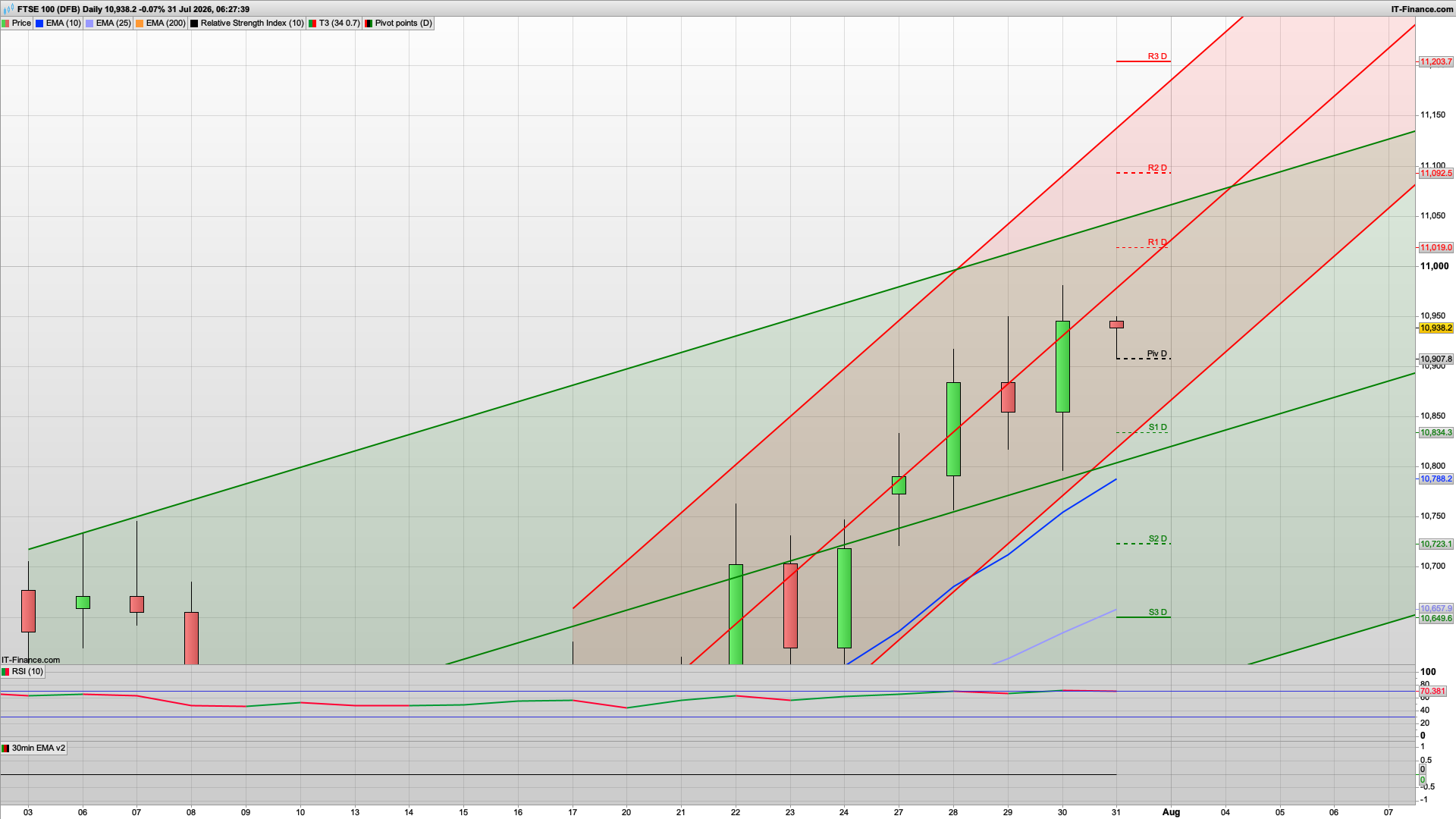
Task: Select the small red candle on the 31st
Action: pos(1116,325)
